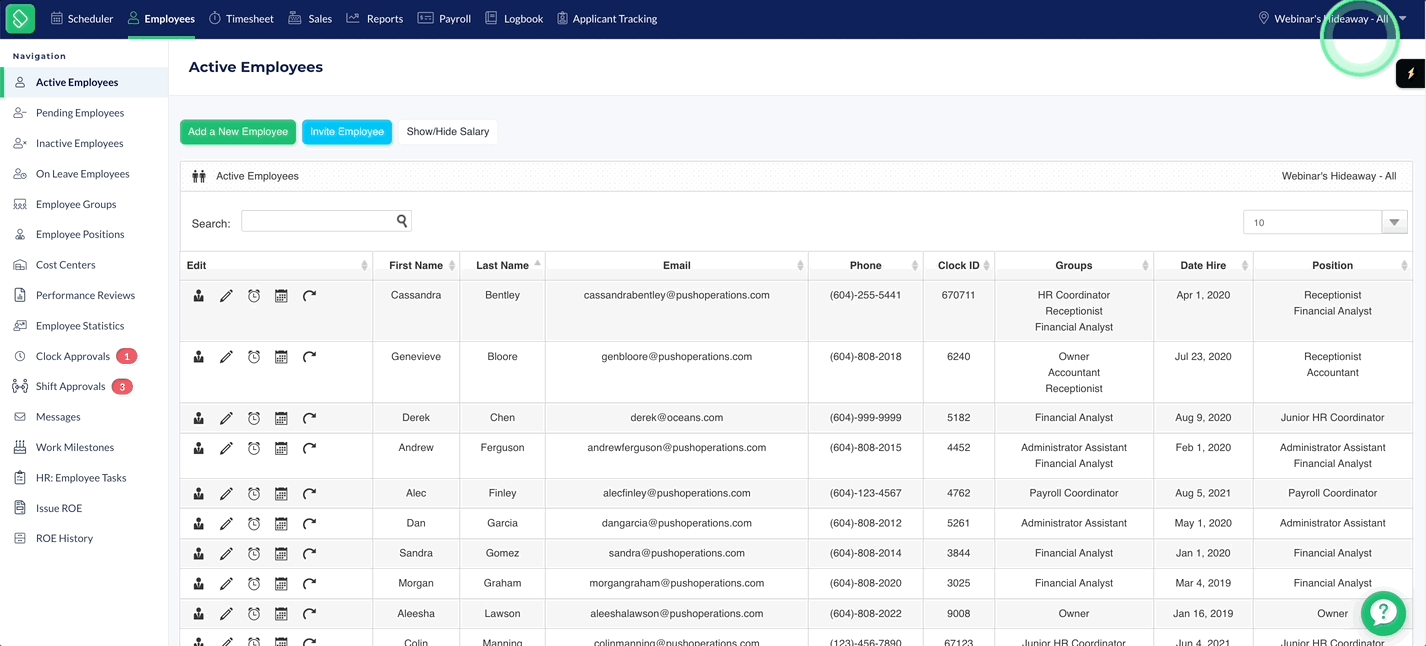Image resolution: width=1426 pixels, height=646 pixels.
Task: Open the Sales tab
Action: (x=310, y=19)
